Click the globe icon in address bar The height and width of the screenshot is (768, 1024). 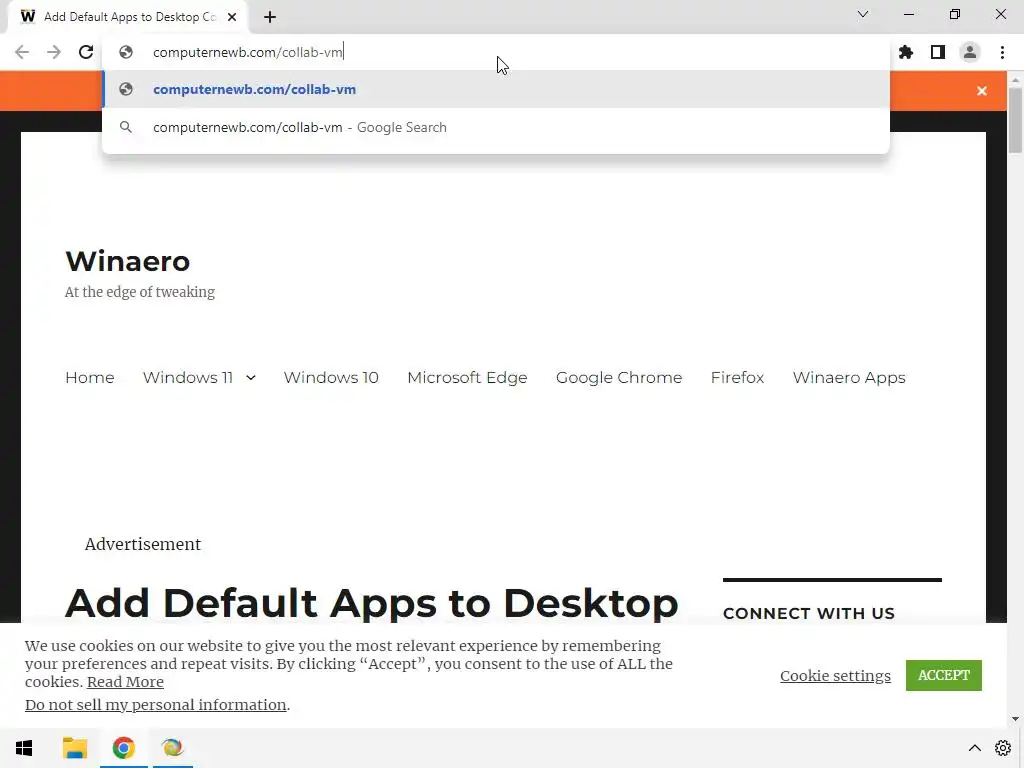coord(126,52)
